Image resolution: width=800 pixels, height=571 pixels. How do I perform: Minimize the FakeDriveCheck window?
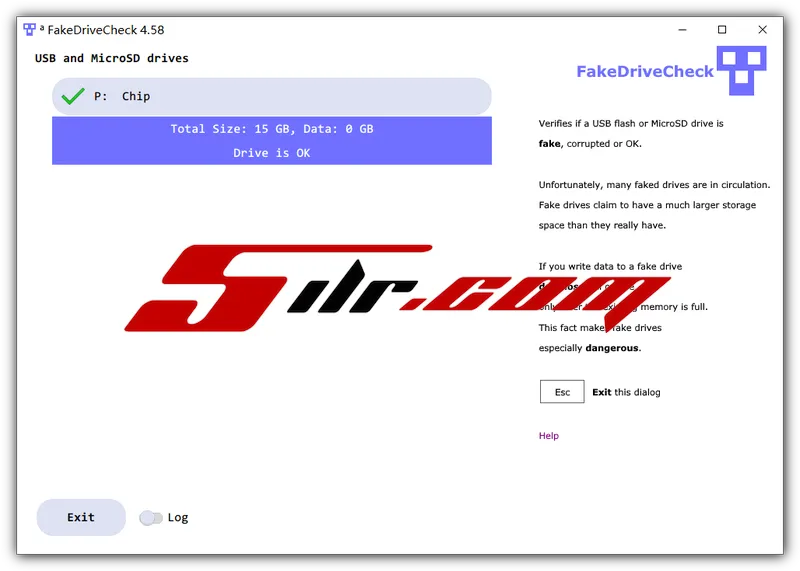pos(682,30)
